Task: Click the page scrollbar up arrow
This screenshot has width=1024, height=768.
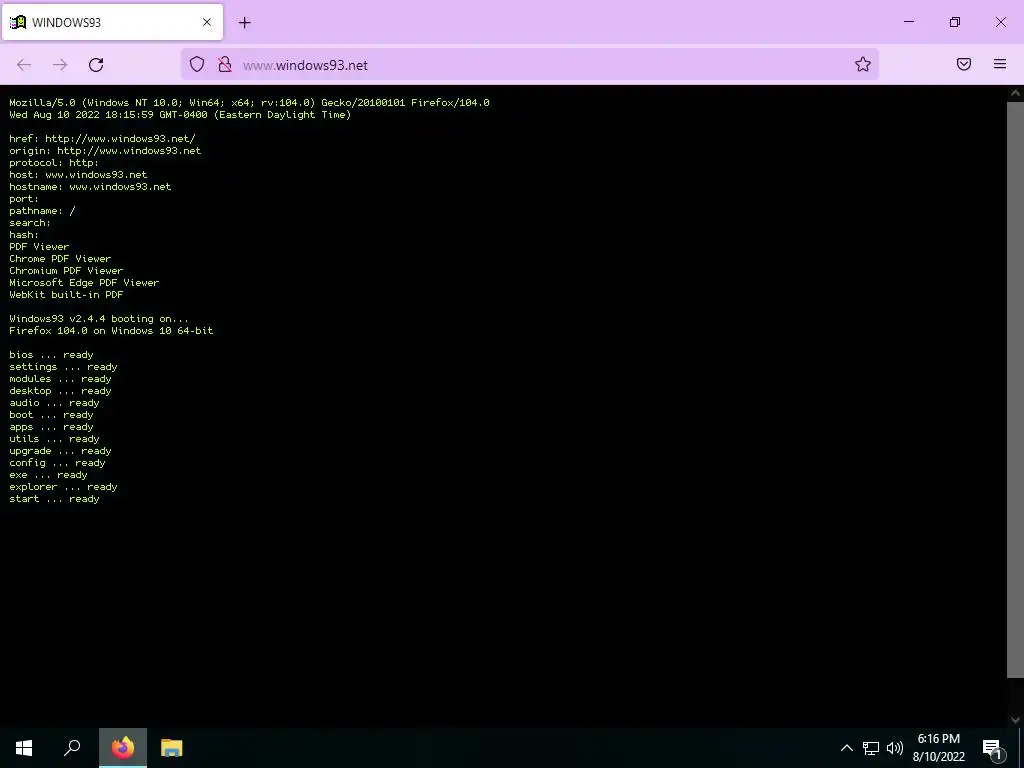Action: tap(1016, 93)
